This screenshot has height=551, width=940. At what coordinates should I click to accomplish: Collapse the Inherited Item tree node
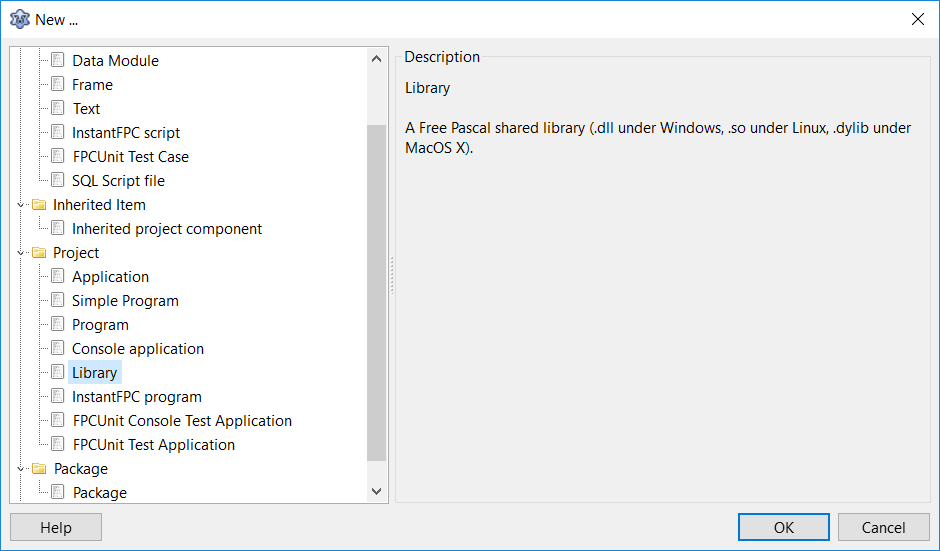tap(20, 205)
